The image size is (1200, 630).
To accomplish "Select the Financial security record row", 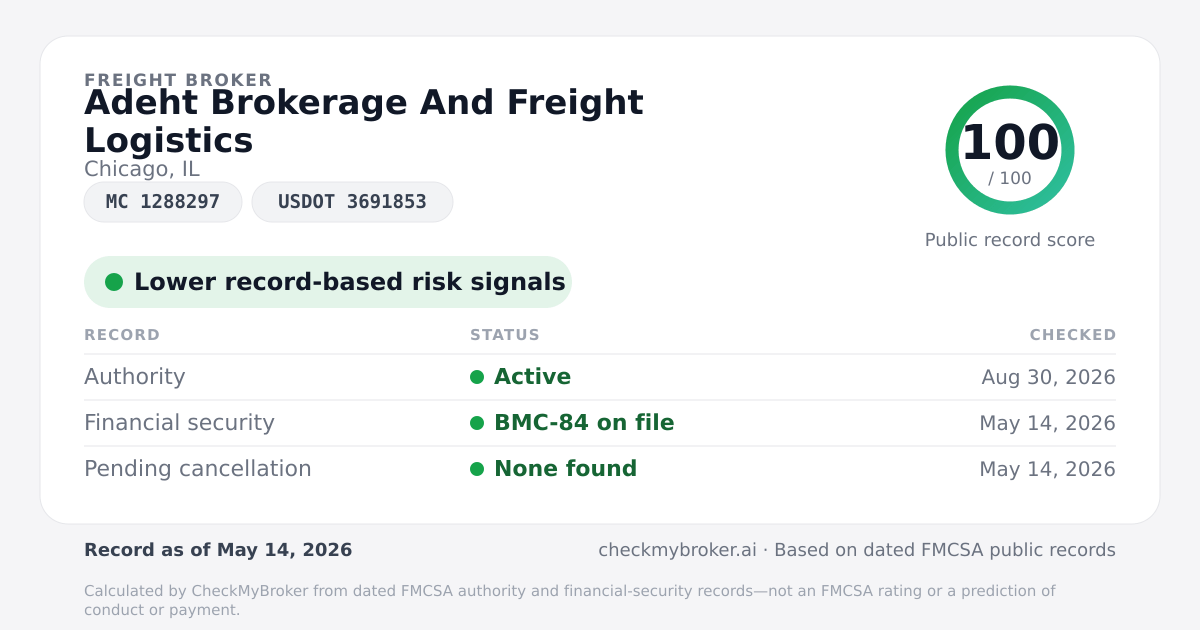I will [600, 423].
